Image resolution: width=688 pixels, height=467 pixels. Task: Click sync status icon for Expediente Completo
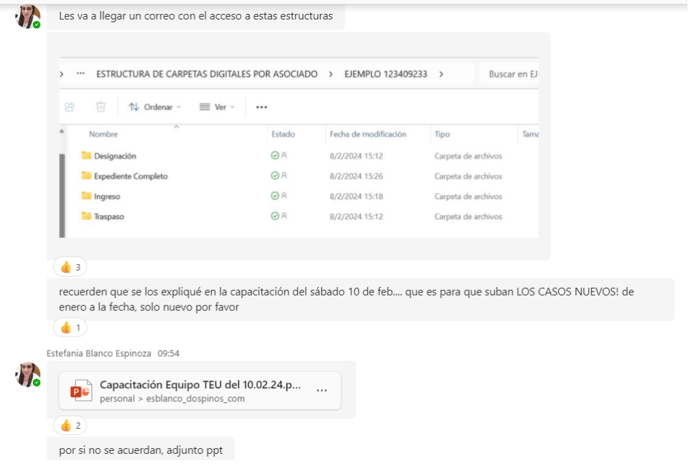coord(275,176)
